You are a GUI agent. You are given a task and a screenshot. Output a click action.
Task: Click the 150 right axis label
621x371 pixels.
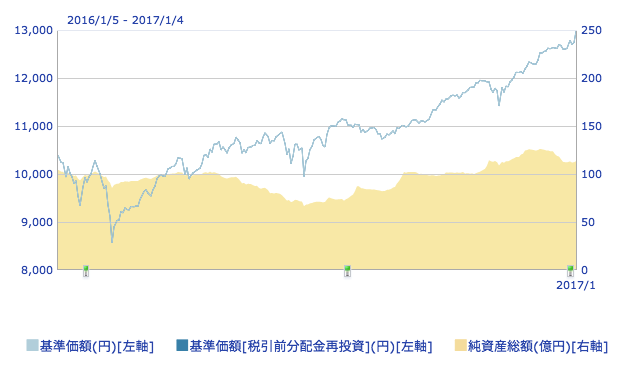(591, 126)
